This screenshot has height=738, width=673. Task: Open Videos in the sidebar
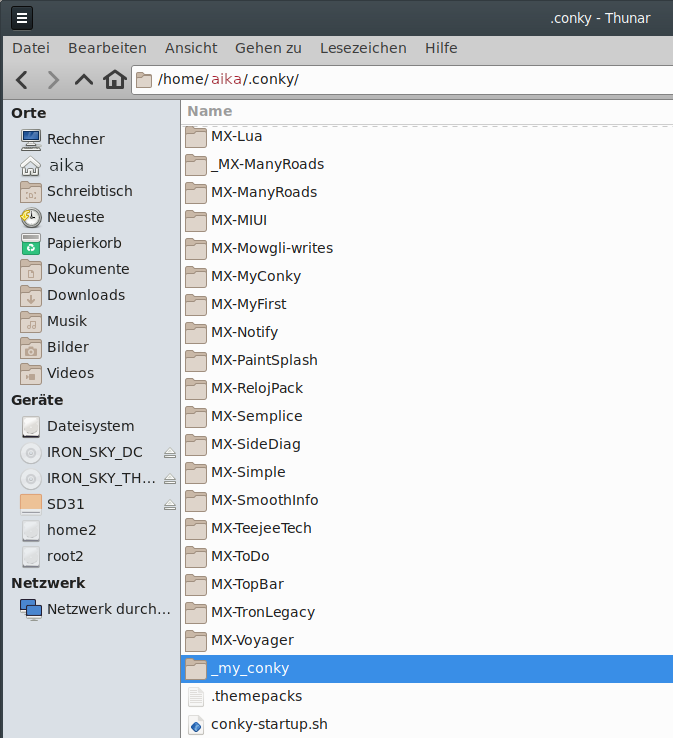tap(57, 373)
